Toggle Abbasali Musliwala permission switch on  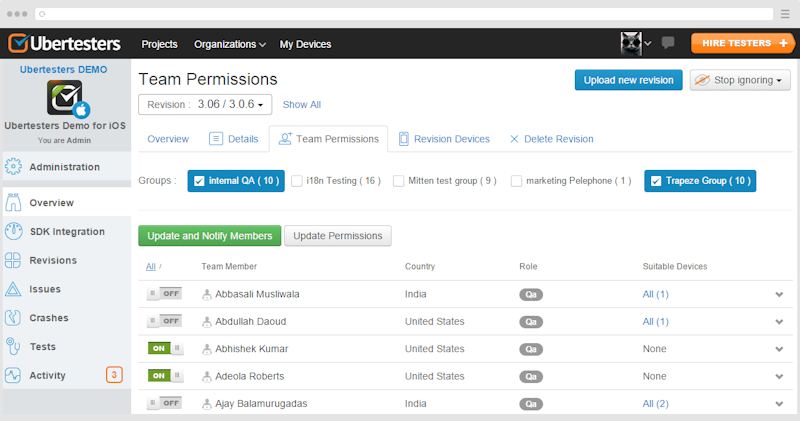pyautogui.click(x=165, y=294)
